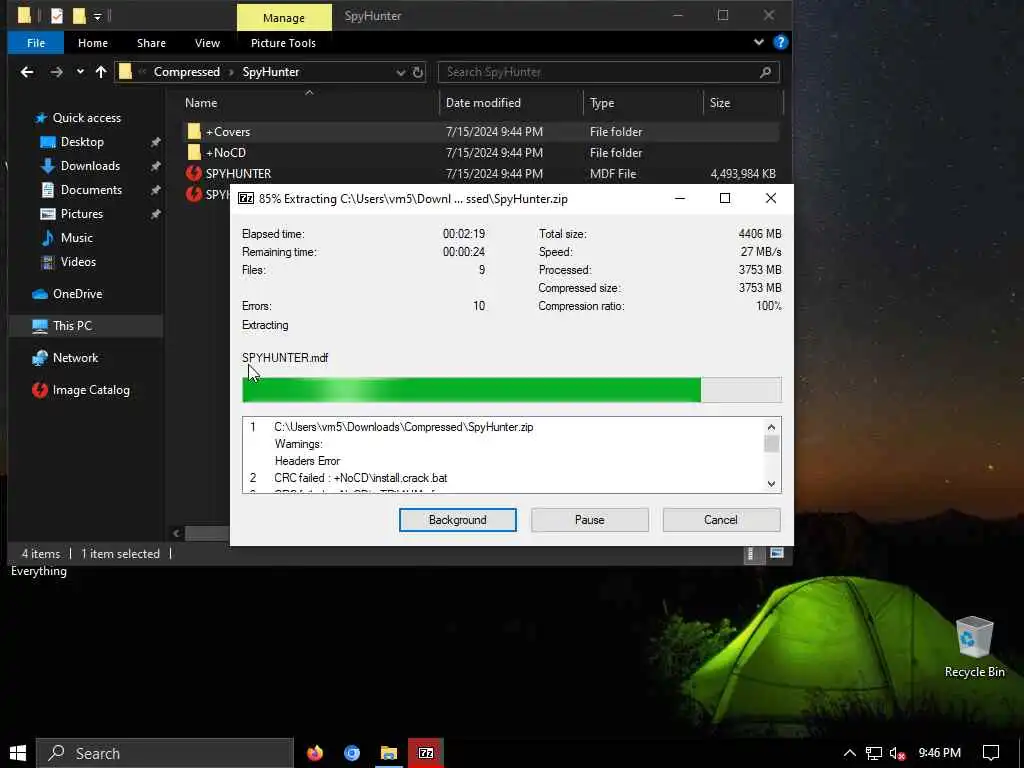
Task: Switch to File Explorer taskbar icon
Action: pyautogui.click(x=389, y=753)
